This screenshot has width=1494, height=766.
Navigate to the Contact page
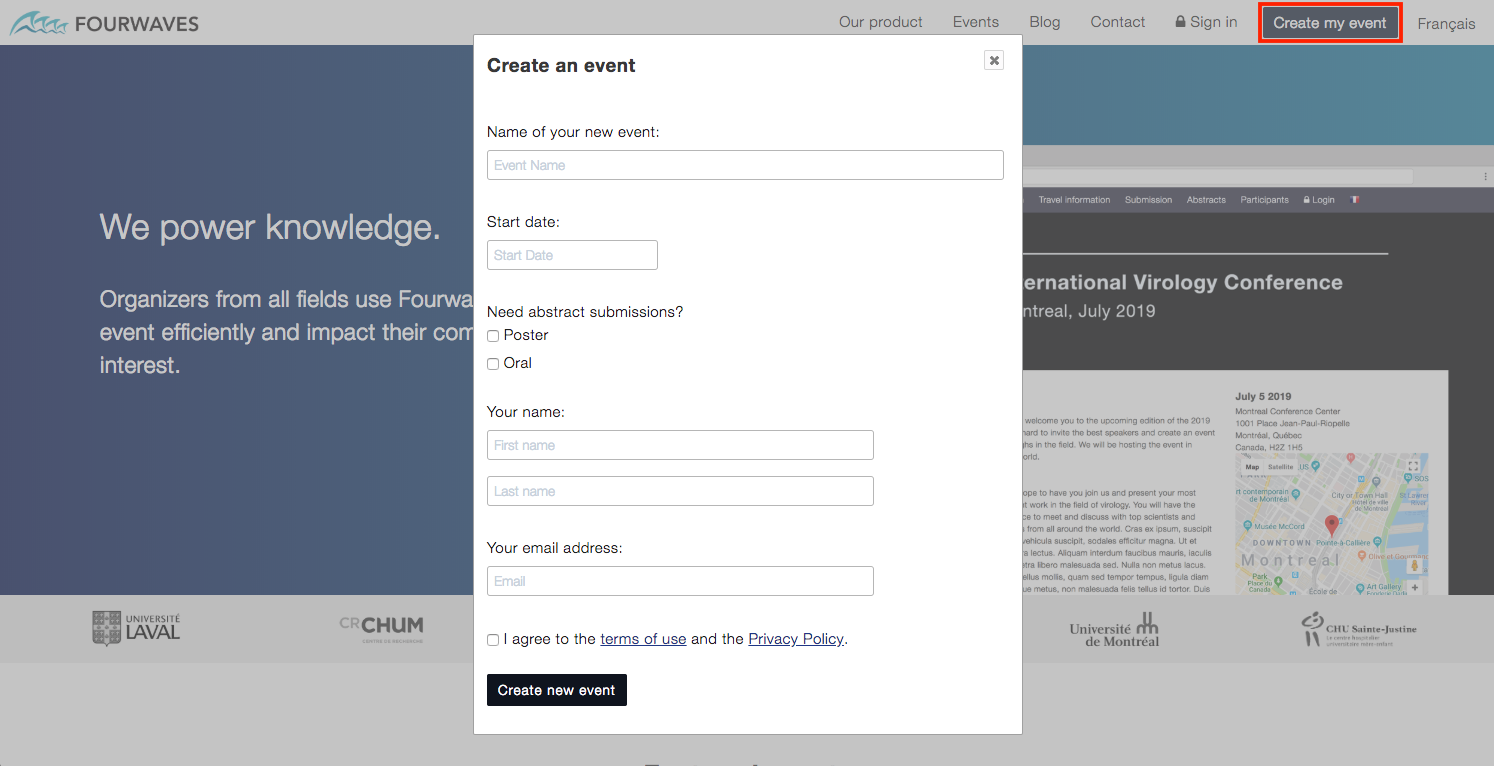(x=1117, y=22)
